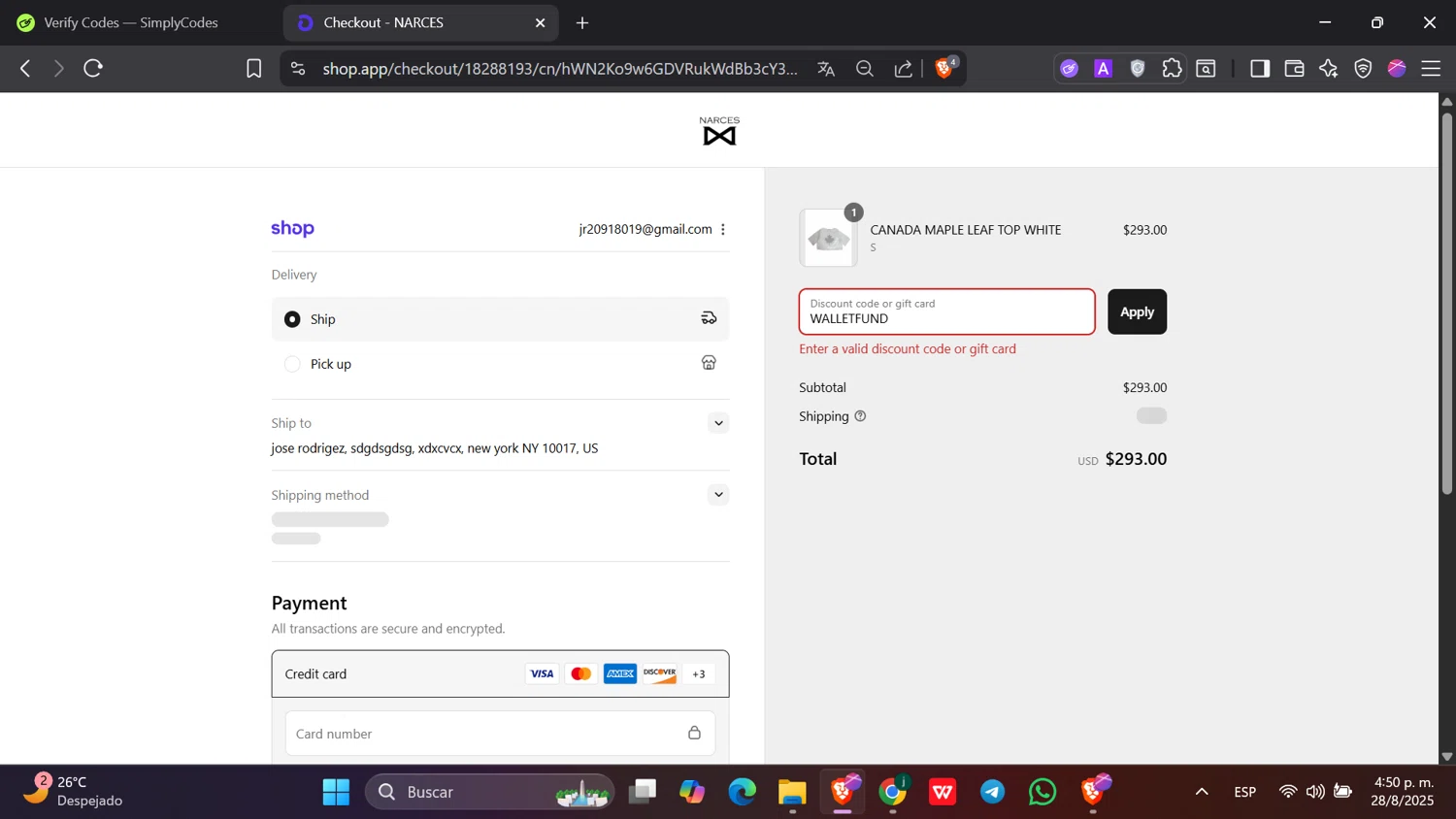Select the Credit card payment option
This screenshot has width=1456, height=819.
500,674
